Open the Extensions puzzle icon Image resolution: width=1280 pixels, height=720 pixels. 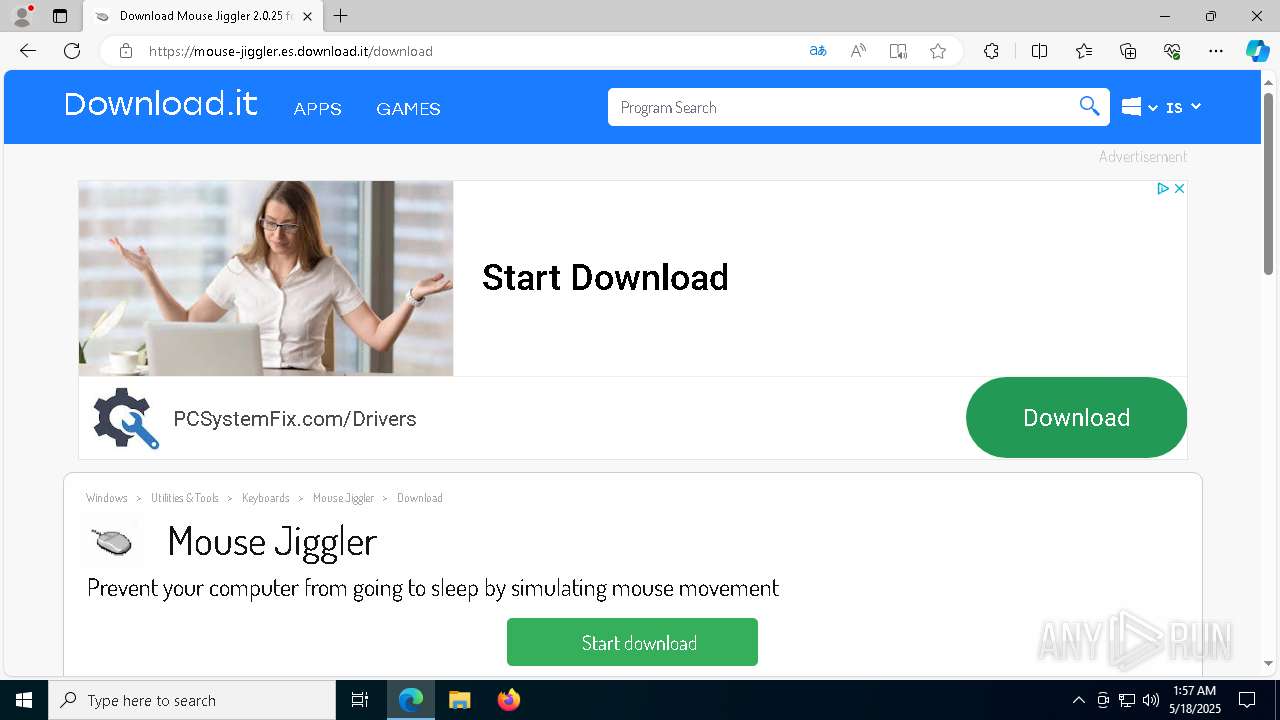coord(991,51)
